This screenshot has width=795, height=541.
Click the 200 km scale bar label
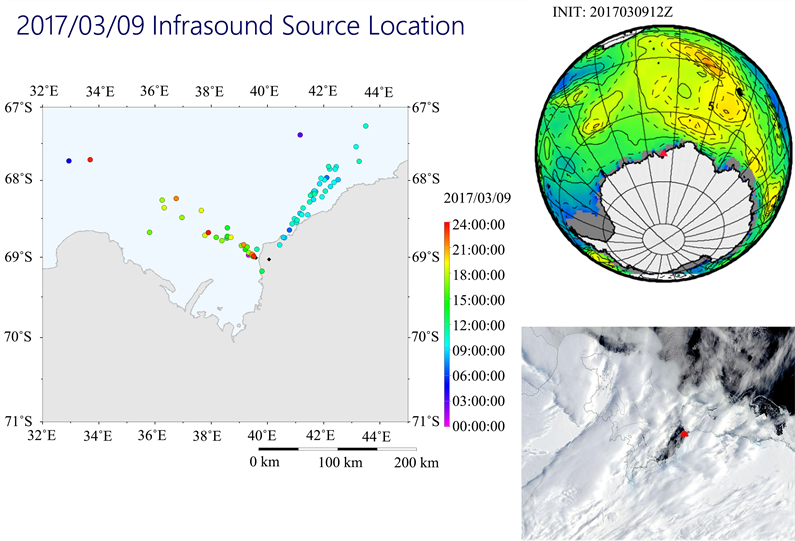[416, 463]
